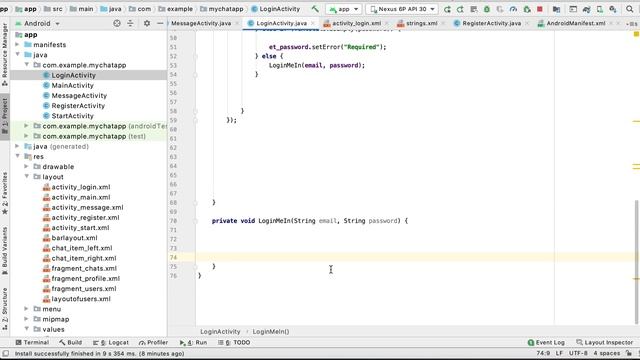Toggle the Structure side tool window
This screenshot has width=640, height=360.
click(x=5, y=309)
